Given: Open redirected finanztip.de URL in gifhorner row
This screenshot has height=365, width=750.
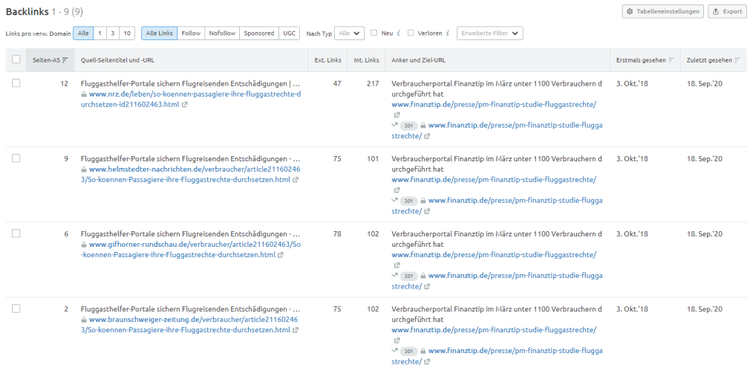Looking at the screenshot, I should point(497,281).
